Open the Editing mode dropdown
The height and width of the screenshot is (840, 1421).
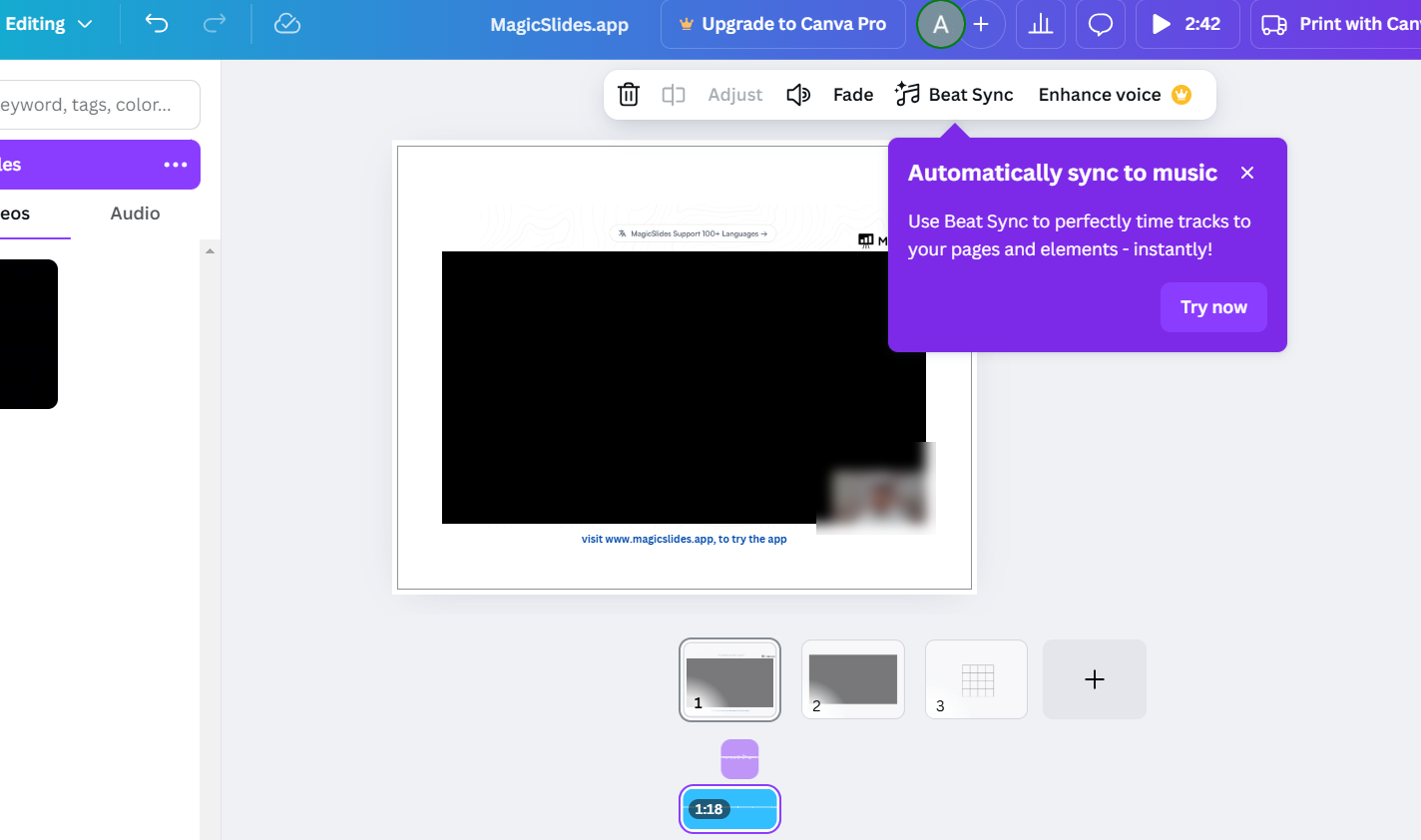[x=48, y=24]
